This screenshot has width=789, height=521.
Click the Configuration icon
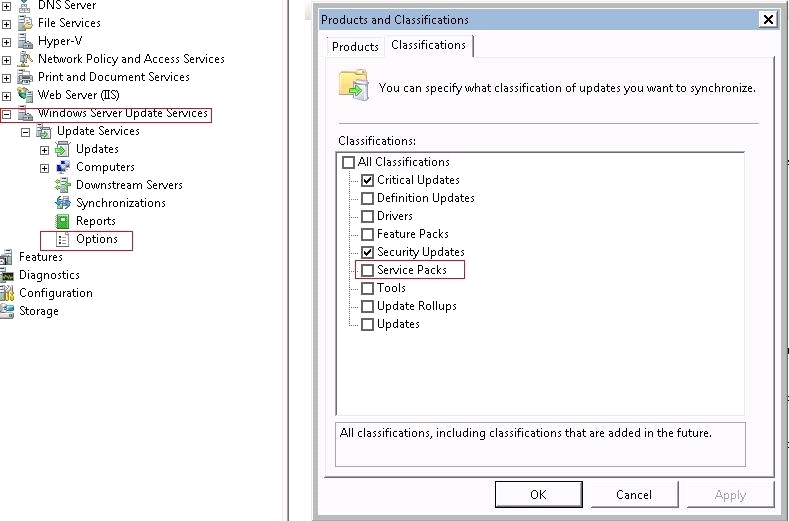(6, 293)
